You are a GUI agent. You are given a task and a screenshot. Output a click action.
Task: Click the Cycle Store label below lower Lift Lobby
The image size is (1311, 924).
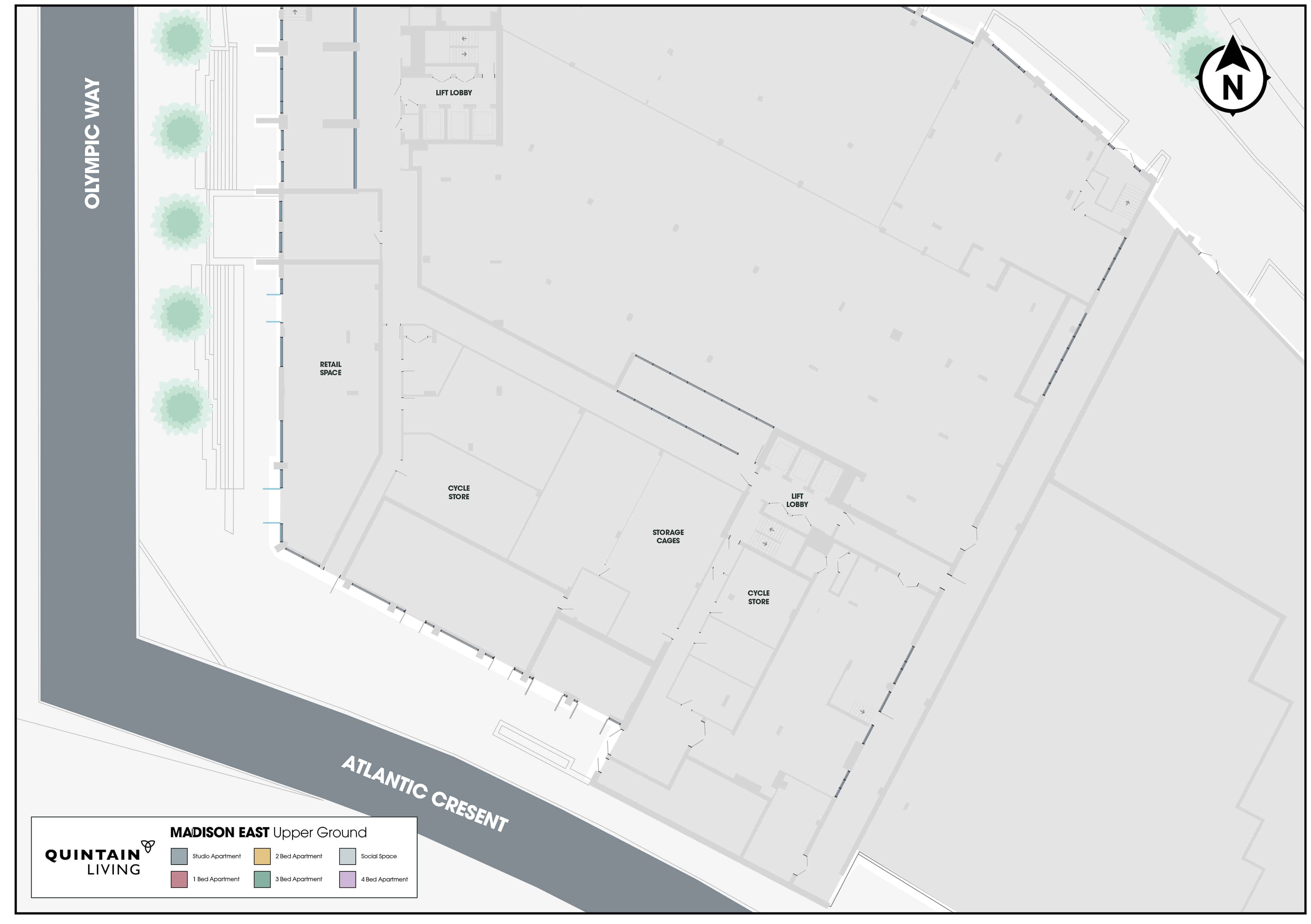[x=758, y=597]
